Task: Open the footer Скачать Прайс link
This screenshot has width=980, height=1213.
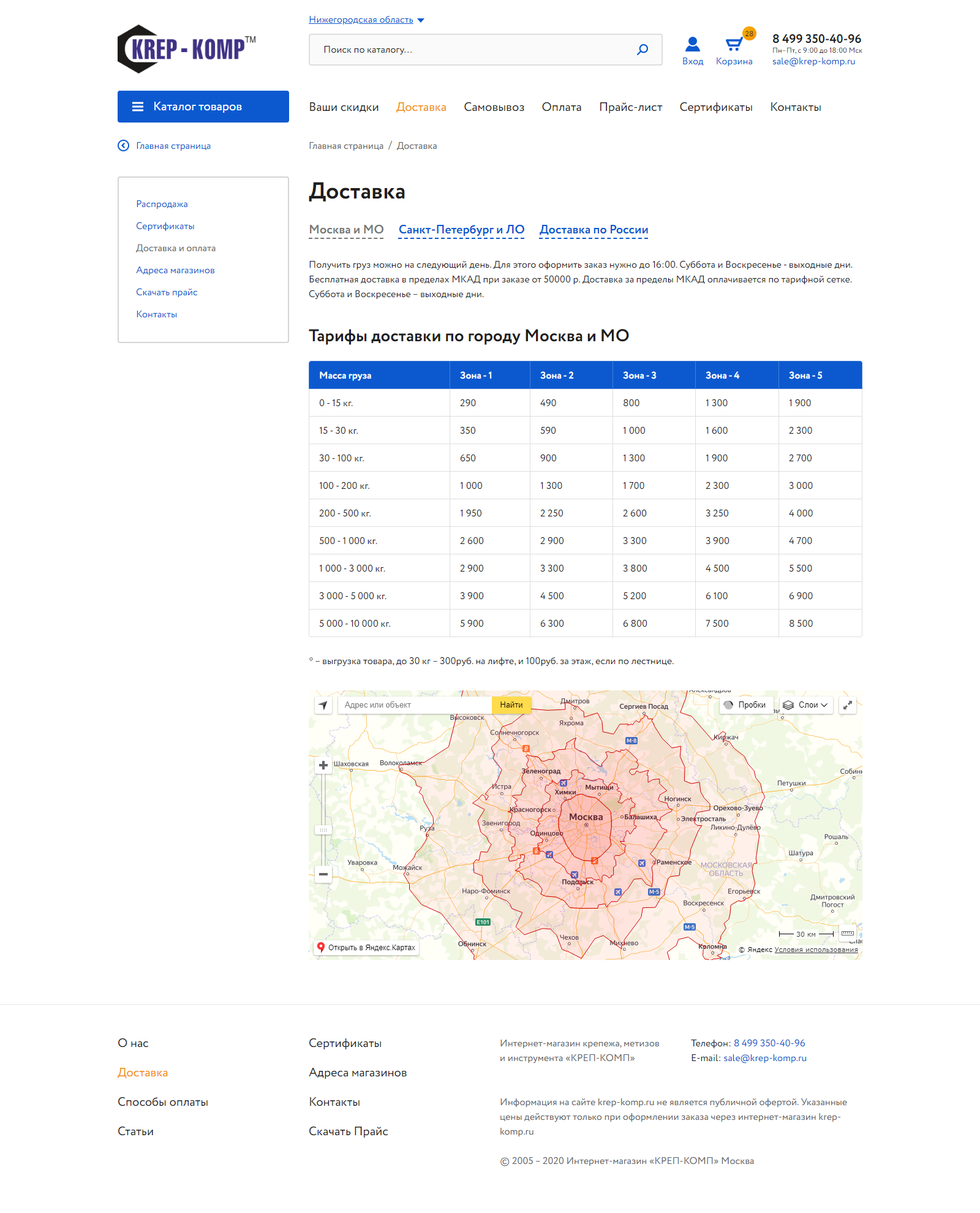Action: [349, 1132]
